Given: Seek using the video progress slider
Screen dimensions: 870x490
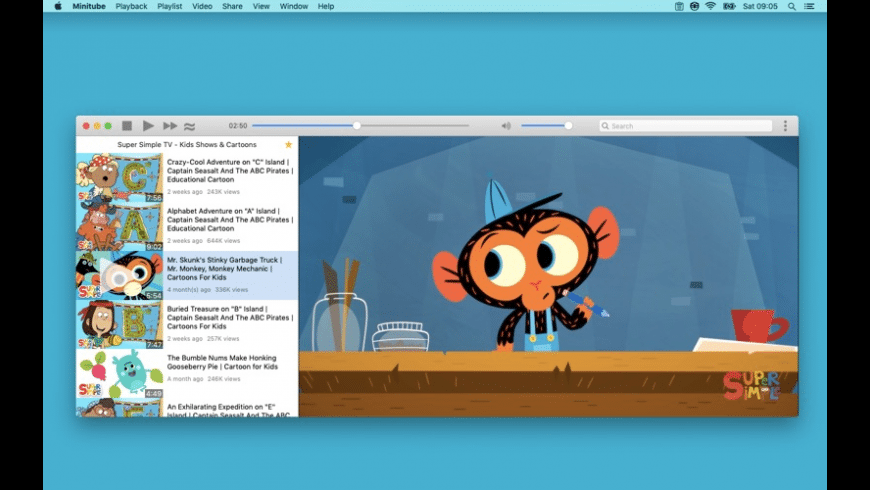Looking at the screenshot, I should click(360, 125).
